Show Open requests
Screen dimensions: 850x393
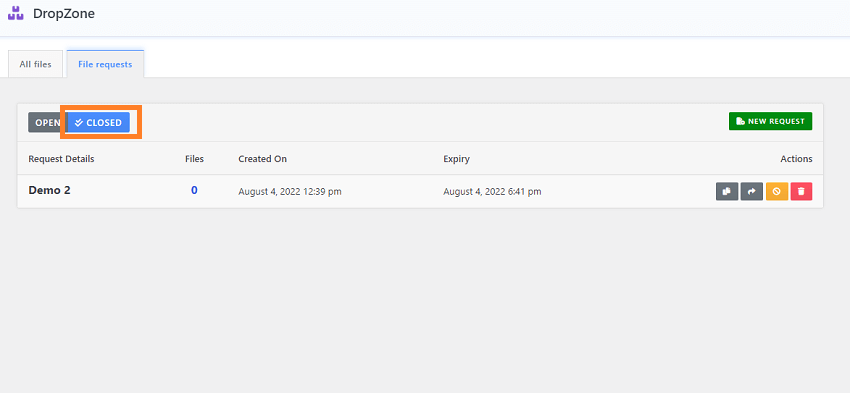coord(47,123)
